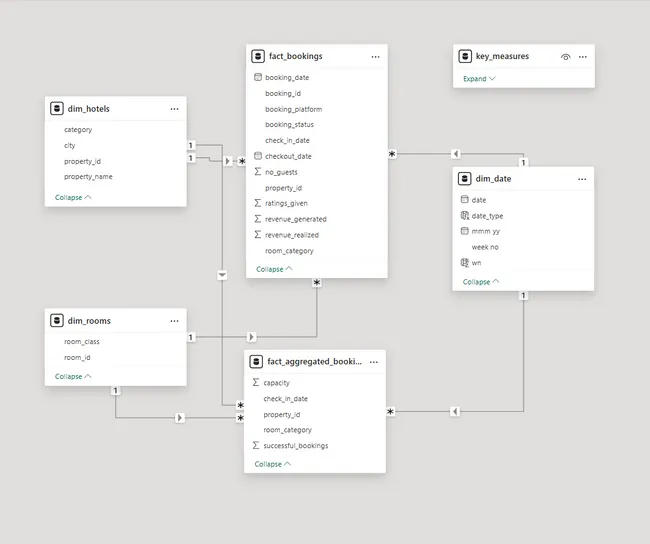Screen dimensions: 650x544
Task: Click the key_measures table title
Action: (x=502, y=56)
